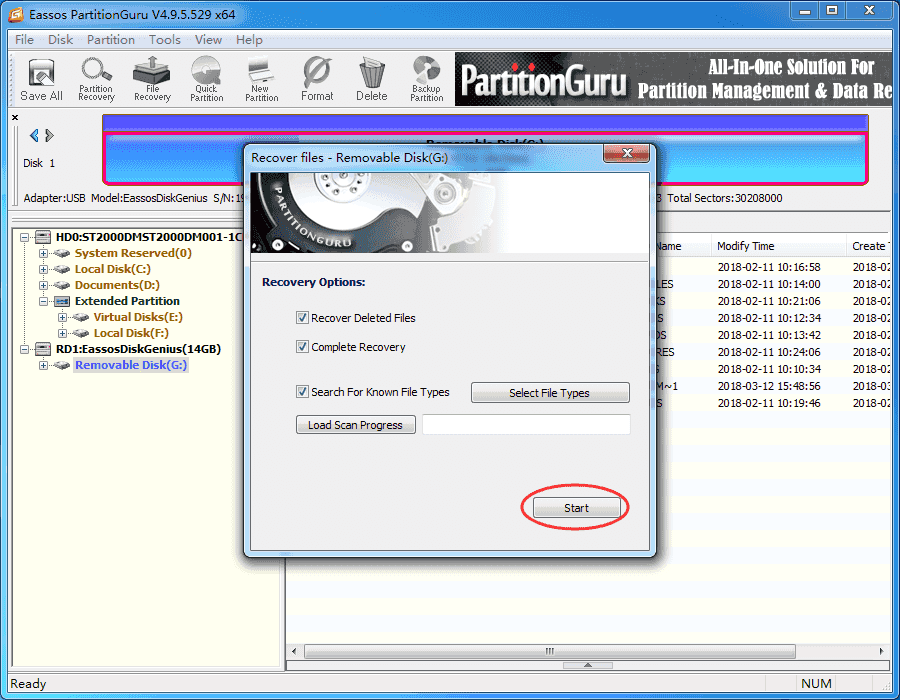Click the Modify Time column header
This screenshot has height=700, width=900.
778,246
